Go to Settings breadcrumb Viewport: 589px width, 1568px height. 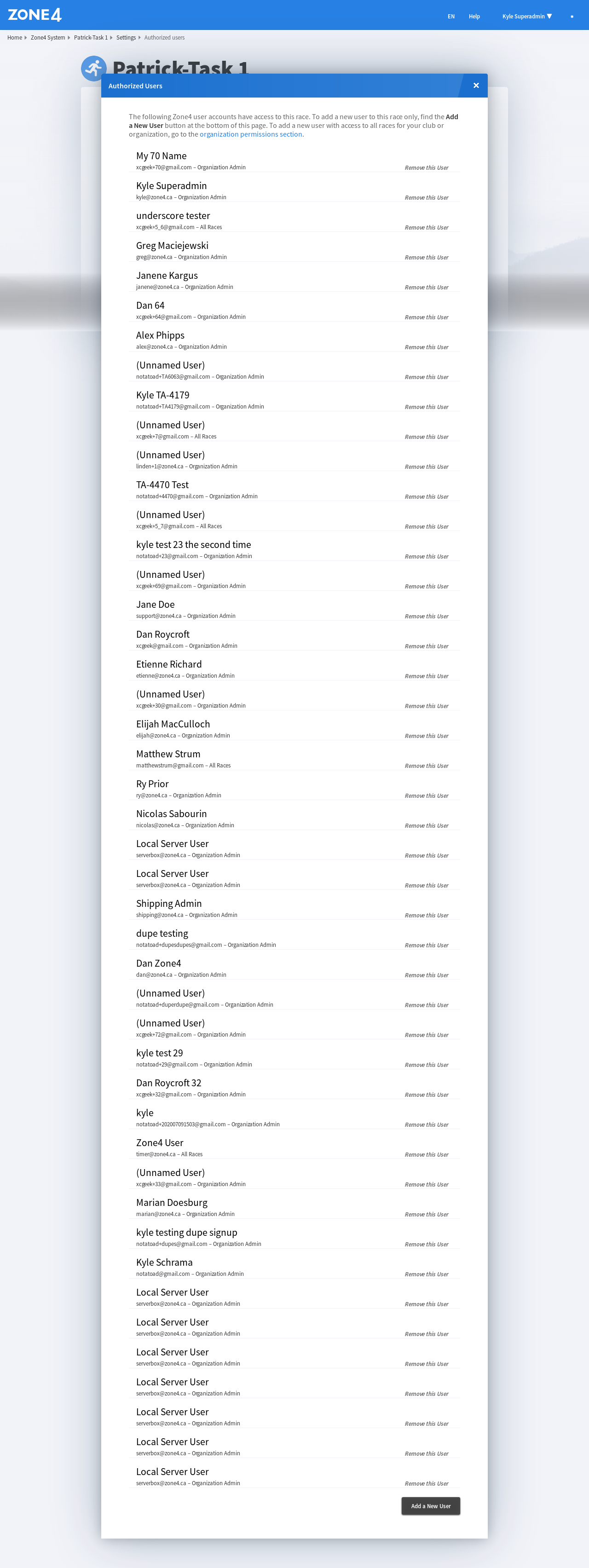tap(126, 38)
